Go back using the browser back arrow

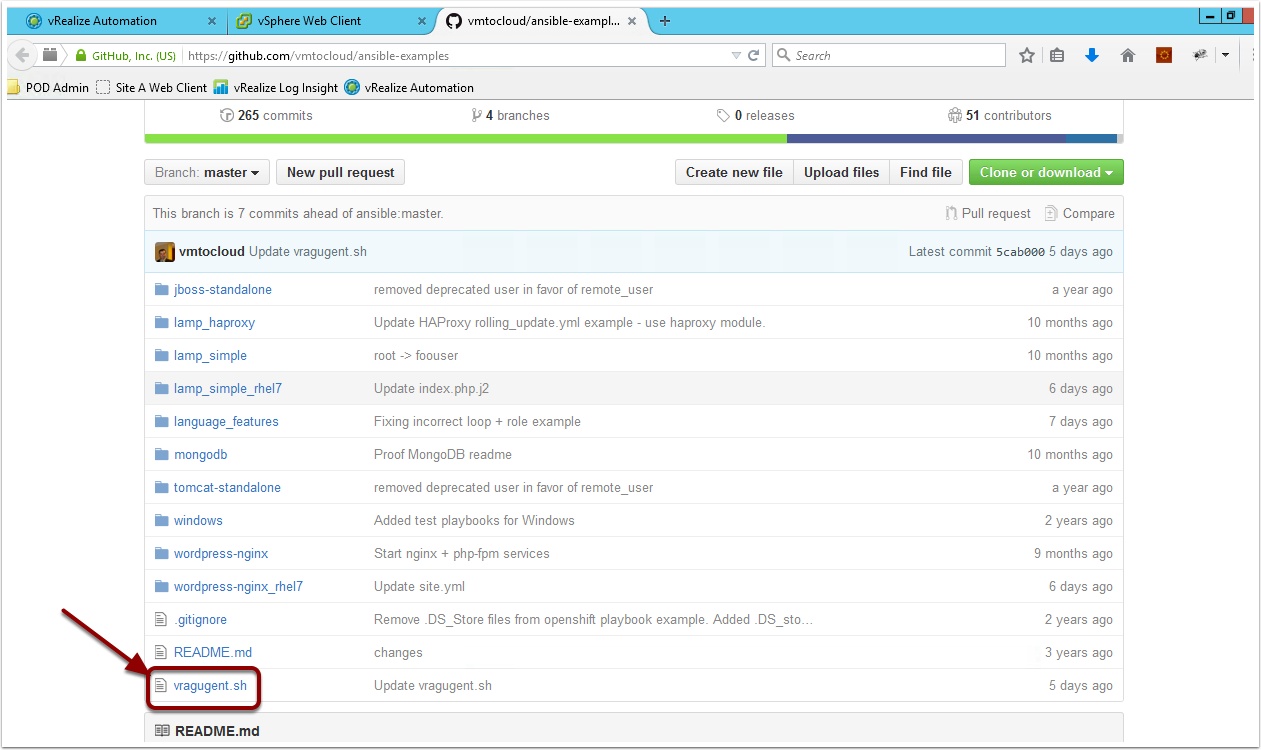(23, 55)
